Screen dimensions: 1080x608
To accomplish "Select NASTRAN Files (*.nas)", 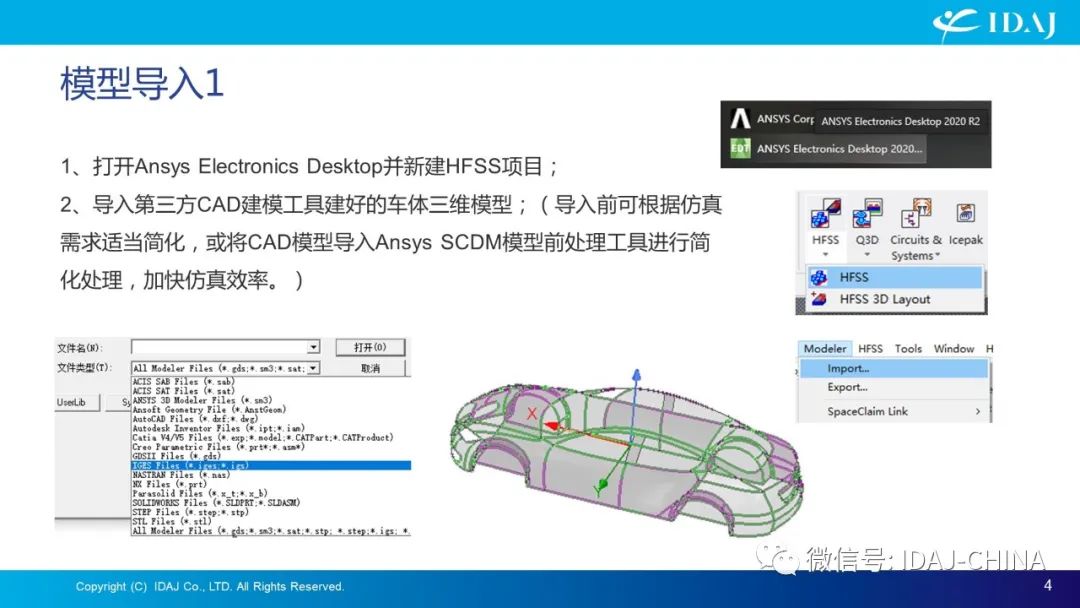I will click(271, 475).
